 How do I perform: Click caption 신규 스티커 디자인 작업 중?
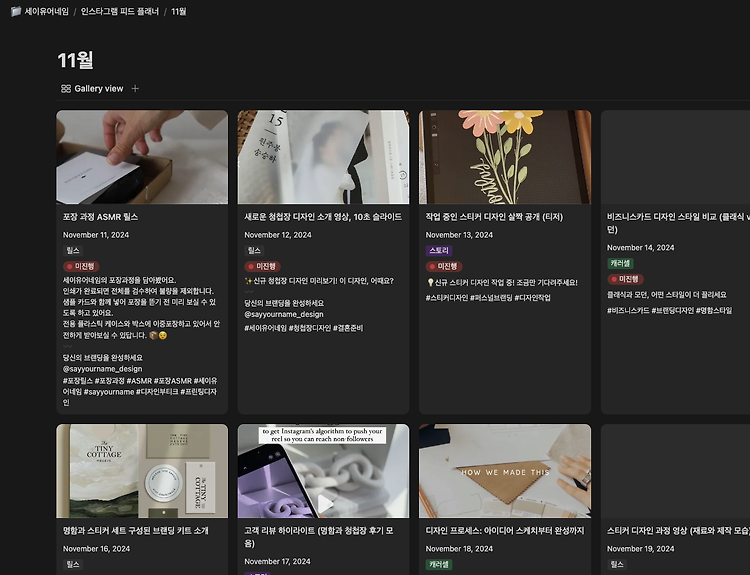tap(502, 283)
